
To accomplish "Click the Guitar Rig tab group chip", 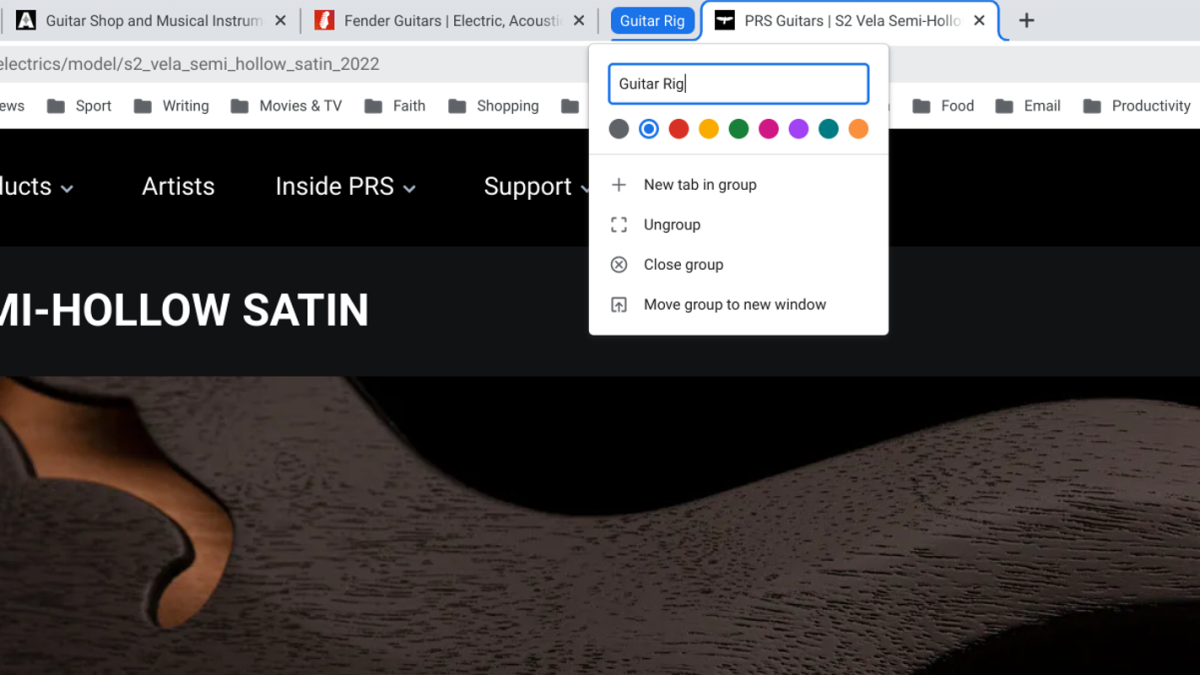I will point(652,20).
